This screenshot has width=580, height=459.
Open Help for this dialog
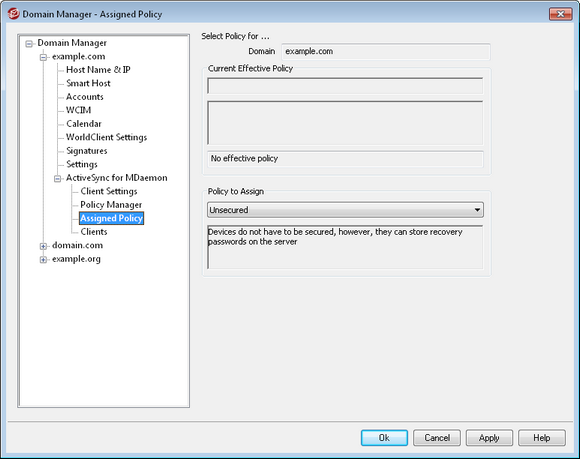pyautogui.click(x=542, y=438)
